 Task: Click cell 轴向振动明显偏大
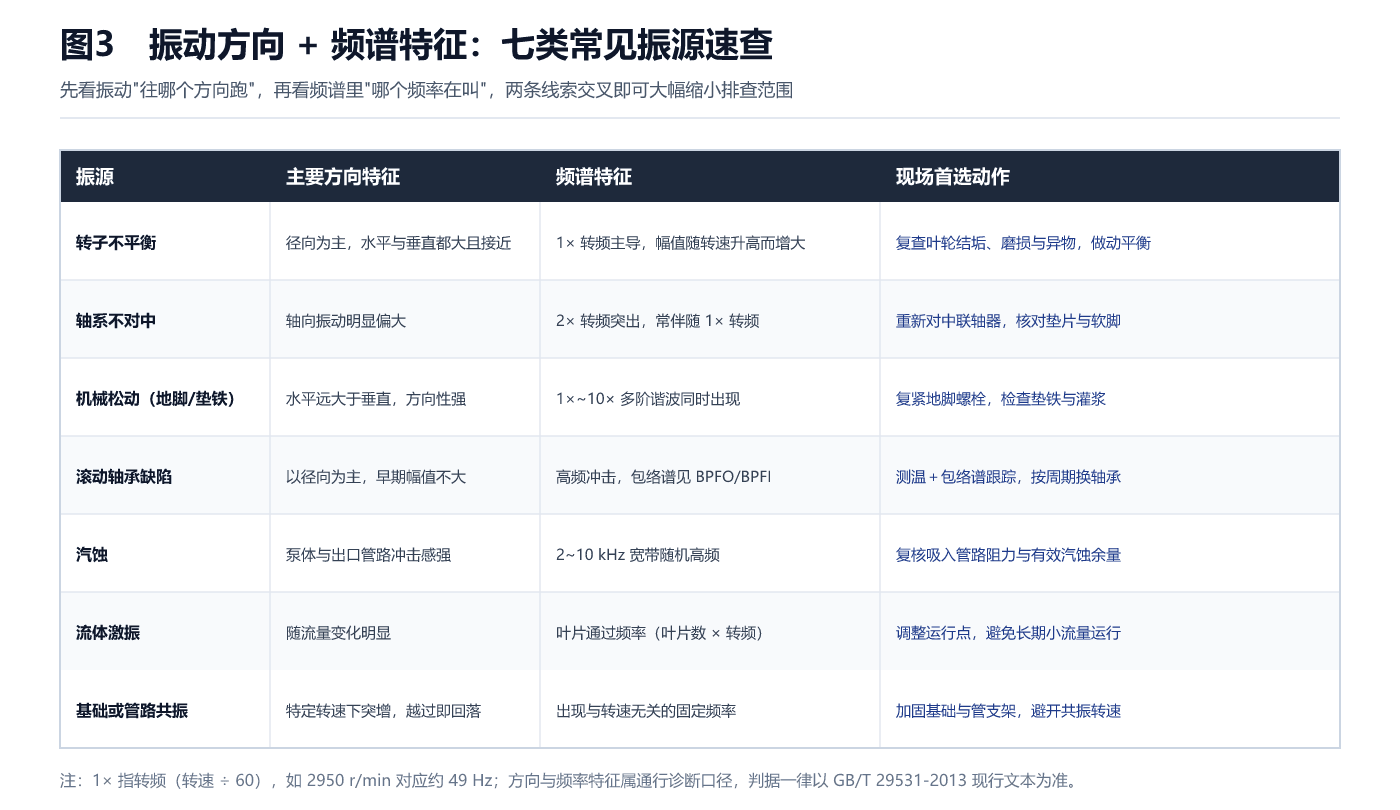click(x=346, y=321)
